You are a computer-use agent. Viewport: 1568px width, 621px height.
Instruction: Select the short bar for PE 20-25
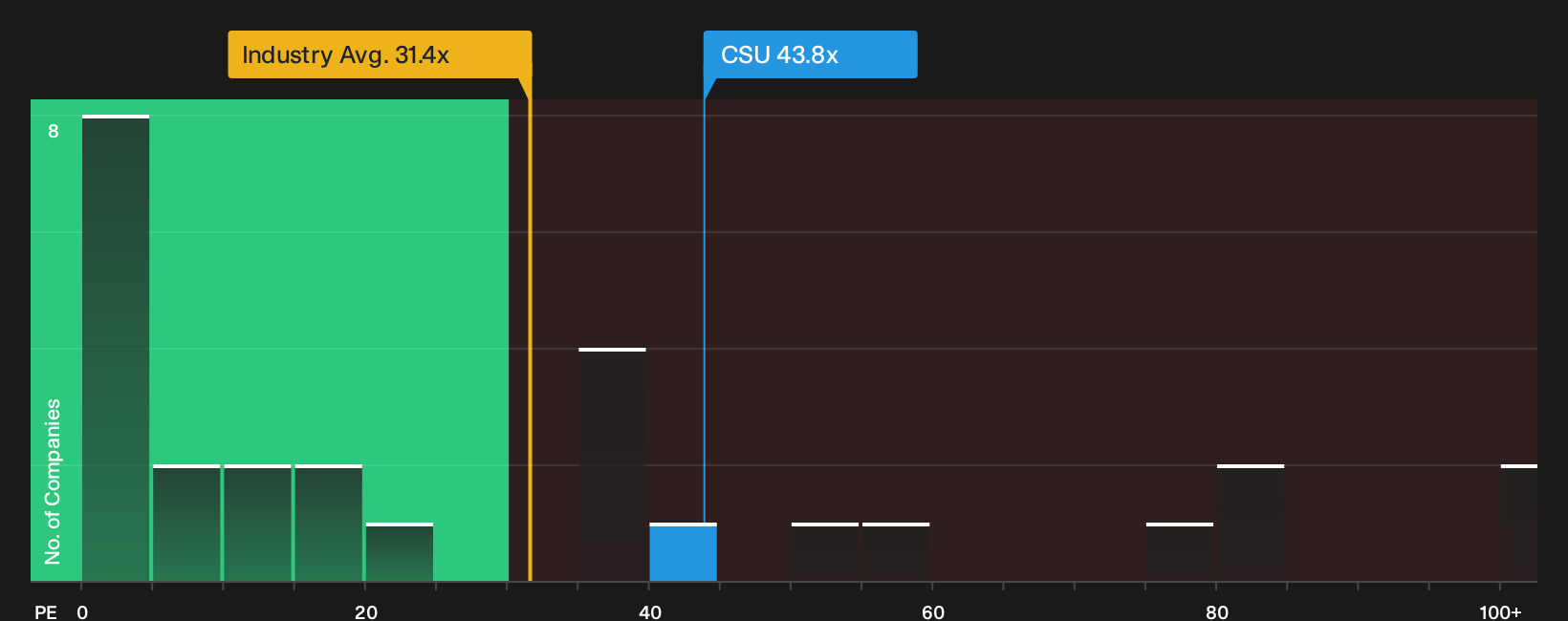coord(399,552)
